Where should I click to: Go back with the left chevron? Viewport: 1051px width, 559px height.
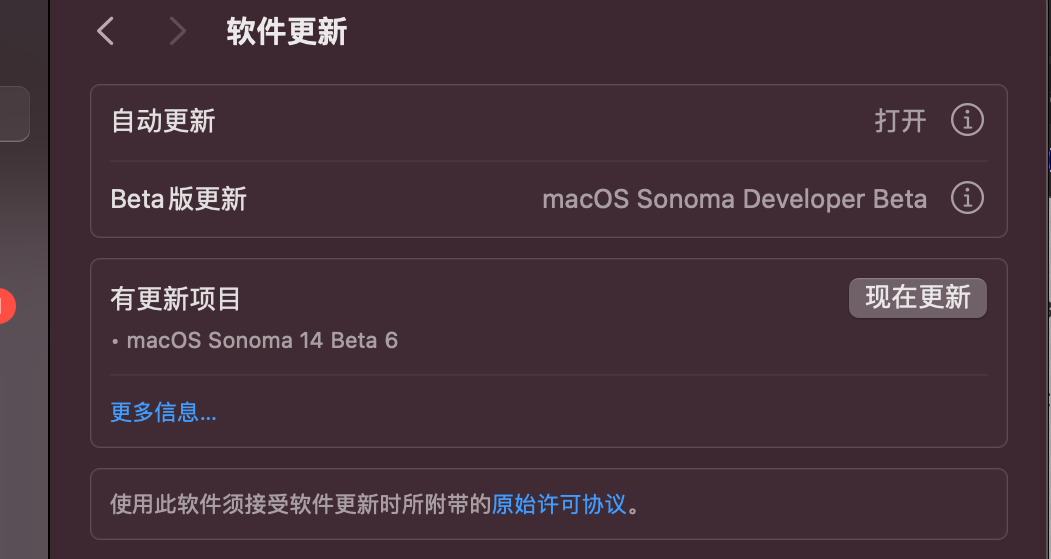pyautogui.click(x=105, y=32)
